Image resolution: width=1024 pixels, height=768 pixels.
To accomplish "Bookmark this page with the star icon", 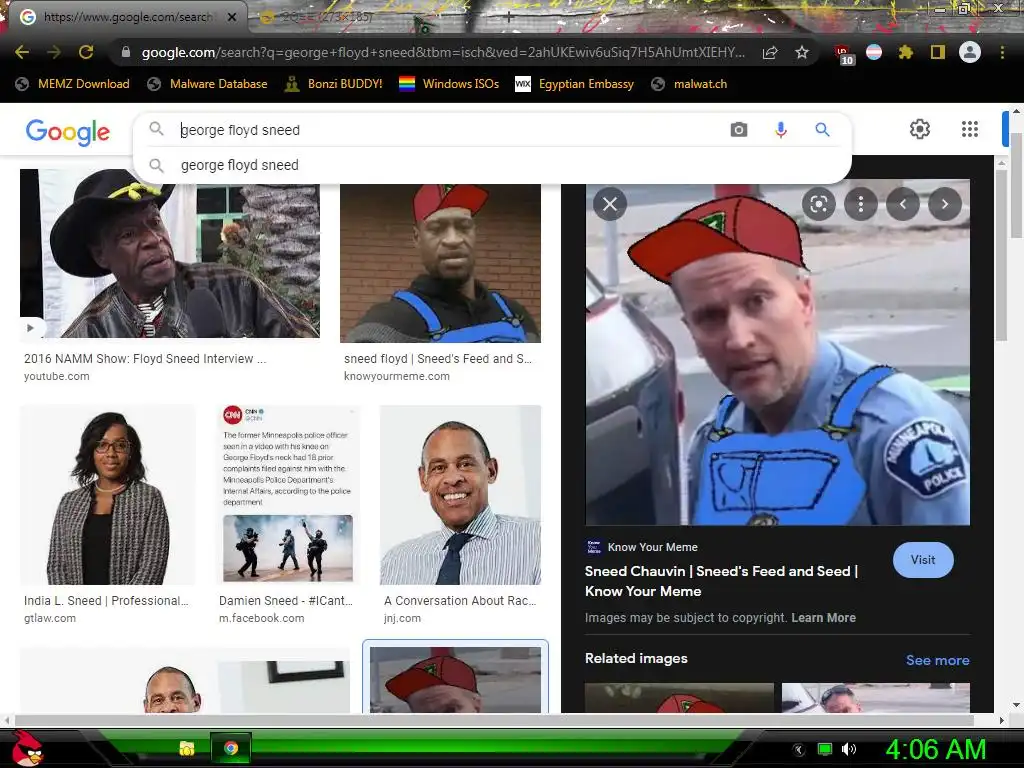I will (802, 52).
